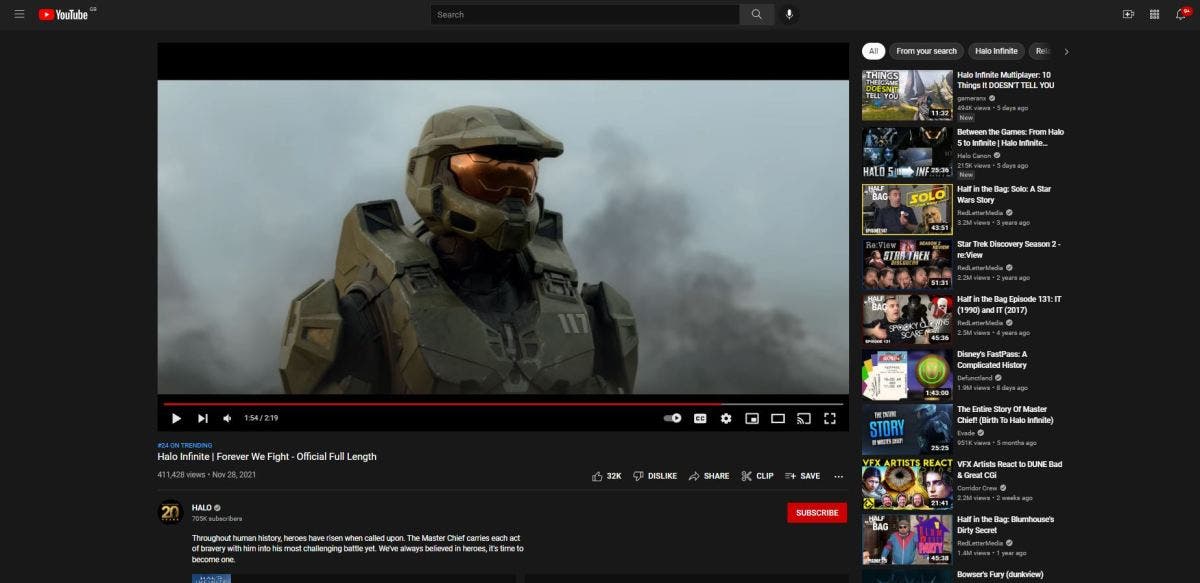1200x583 pixels.
Task: Mute the video volume
Action: coord(227,418)
